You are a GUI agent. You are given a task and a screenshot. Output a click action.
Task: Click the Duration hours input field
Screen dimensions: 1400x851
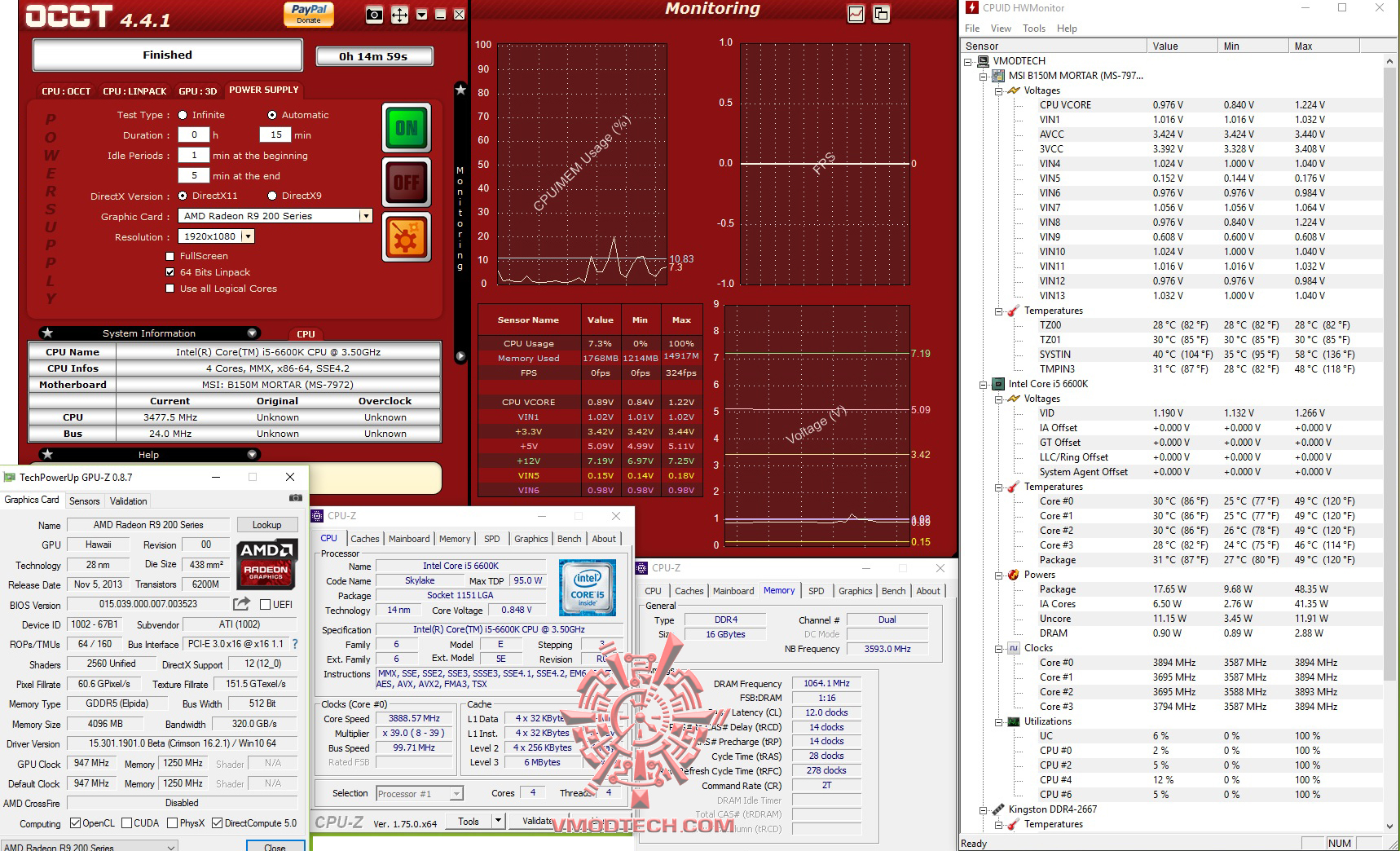pyautogui.click(x=194, y=135)
